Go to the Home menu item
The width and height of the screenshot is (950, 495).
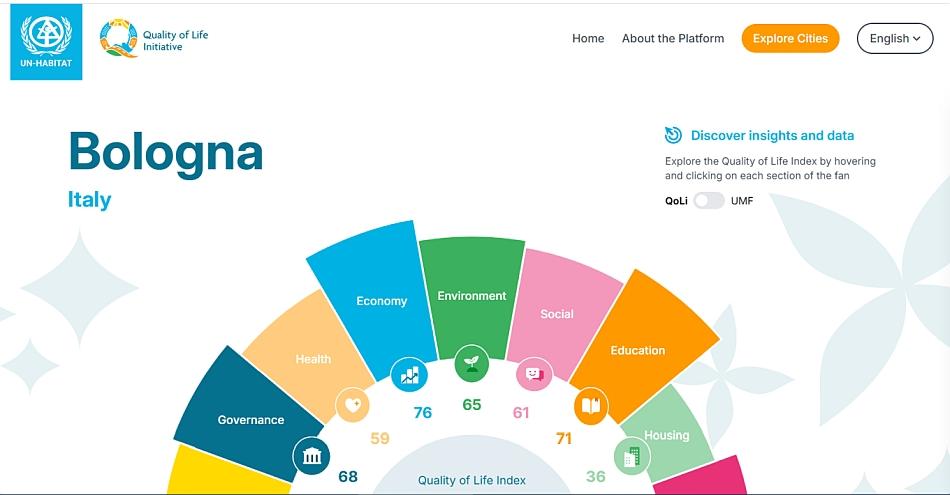tap(588, 39)
